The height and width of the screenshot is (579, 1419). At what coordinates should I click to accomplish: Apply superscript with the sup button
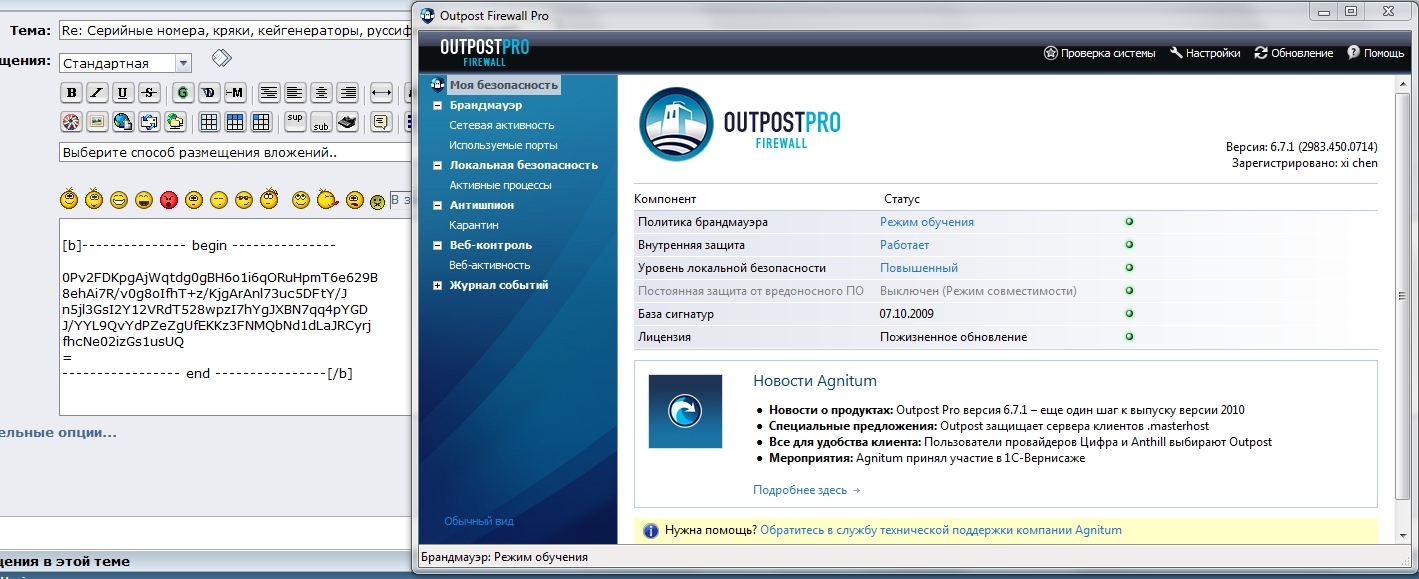(295, 120)
